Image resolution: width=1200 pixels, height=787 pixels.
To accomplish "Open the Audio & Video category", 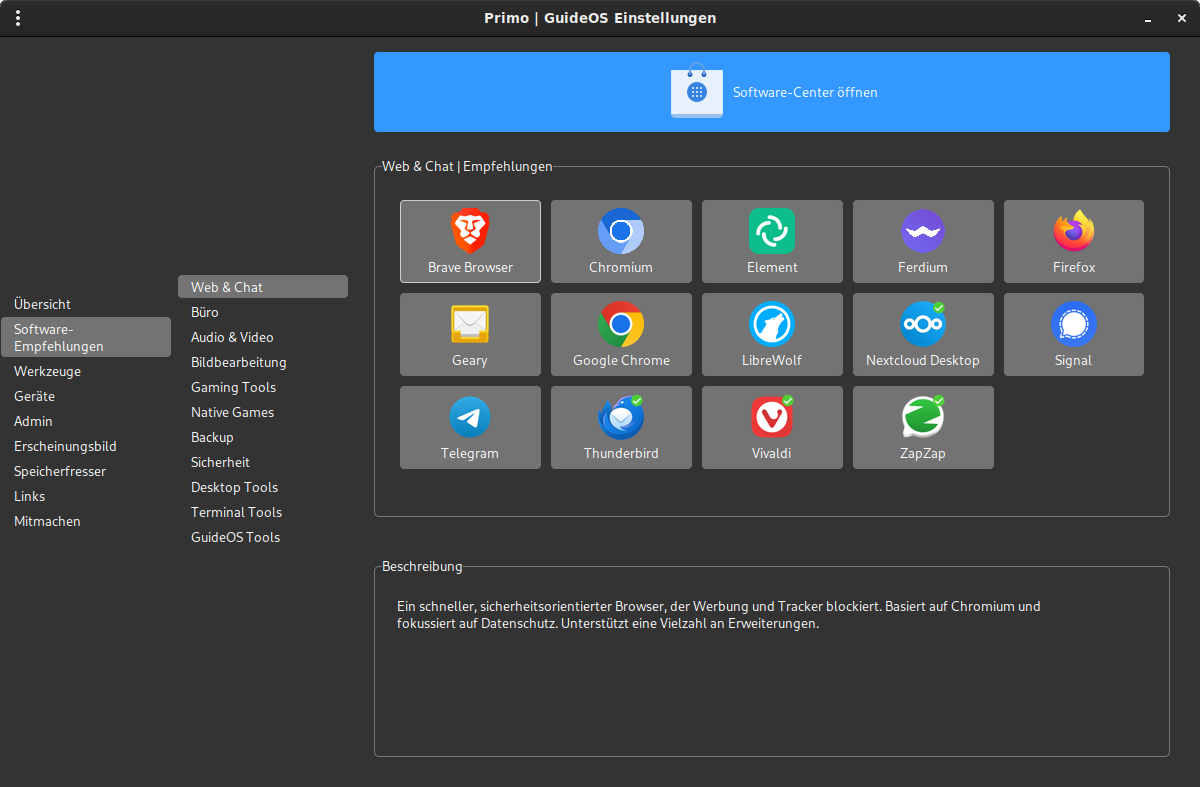I will click(232, 337).
